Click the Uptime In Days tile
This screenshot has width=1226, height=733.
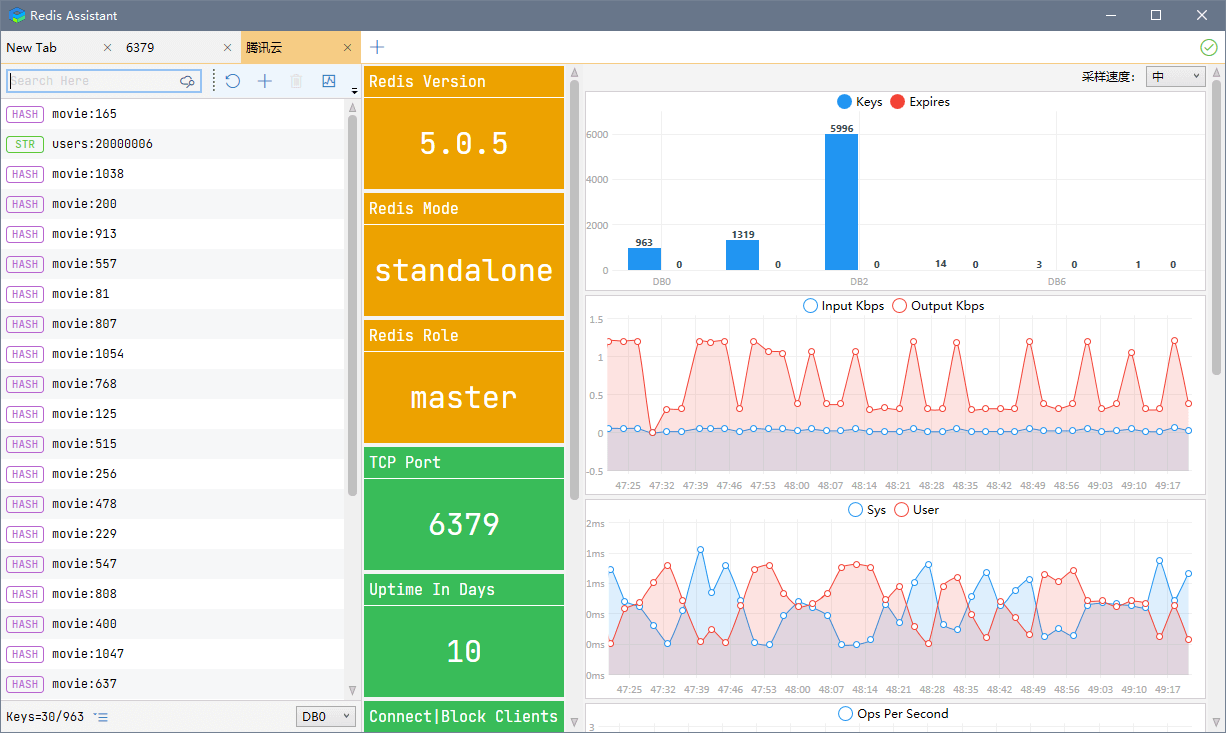[x=464, y=636]
